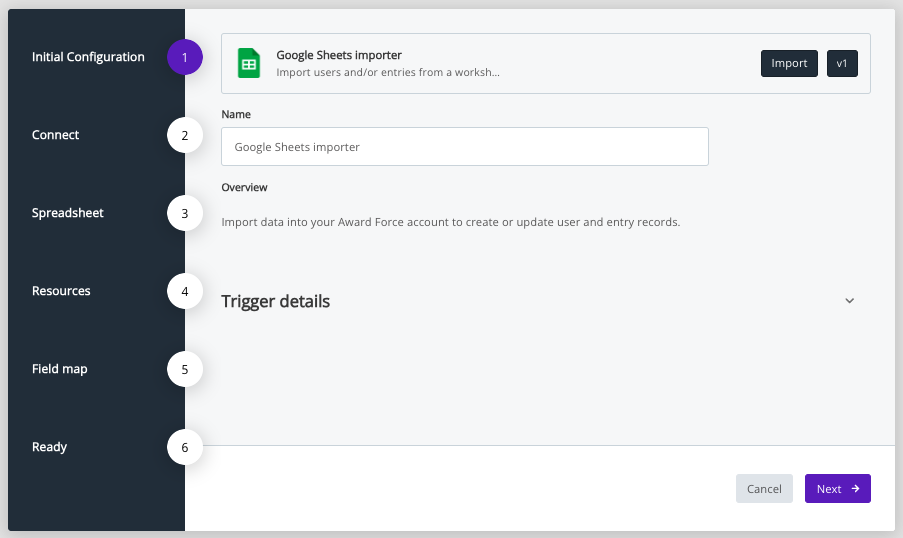Viewport: 903px width, 538px height.
Task: Select step 3 circle for Spreadsheet
Action: (185, 213)
